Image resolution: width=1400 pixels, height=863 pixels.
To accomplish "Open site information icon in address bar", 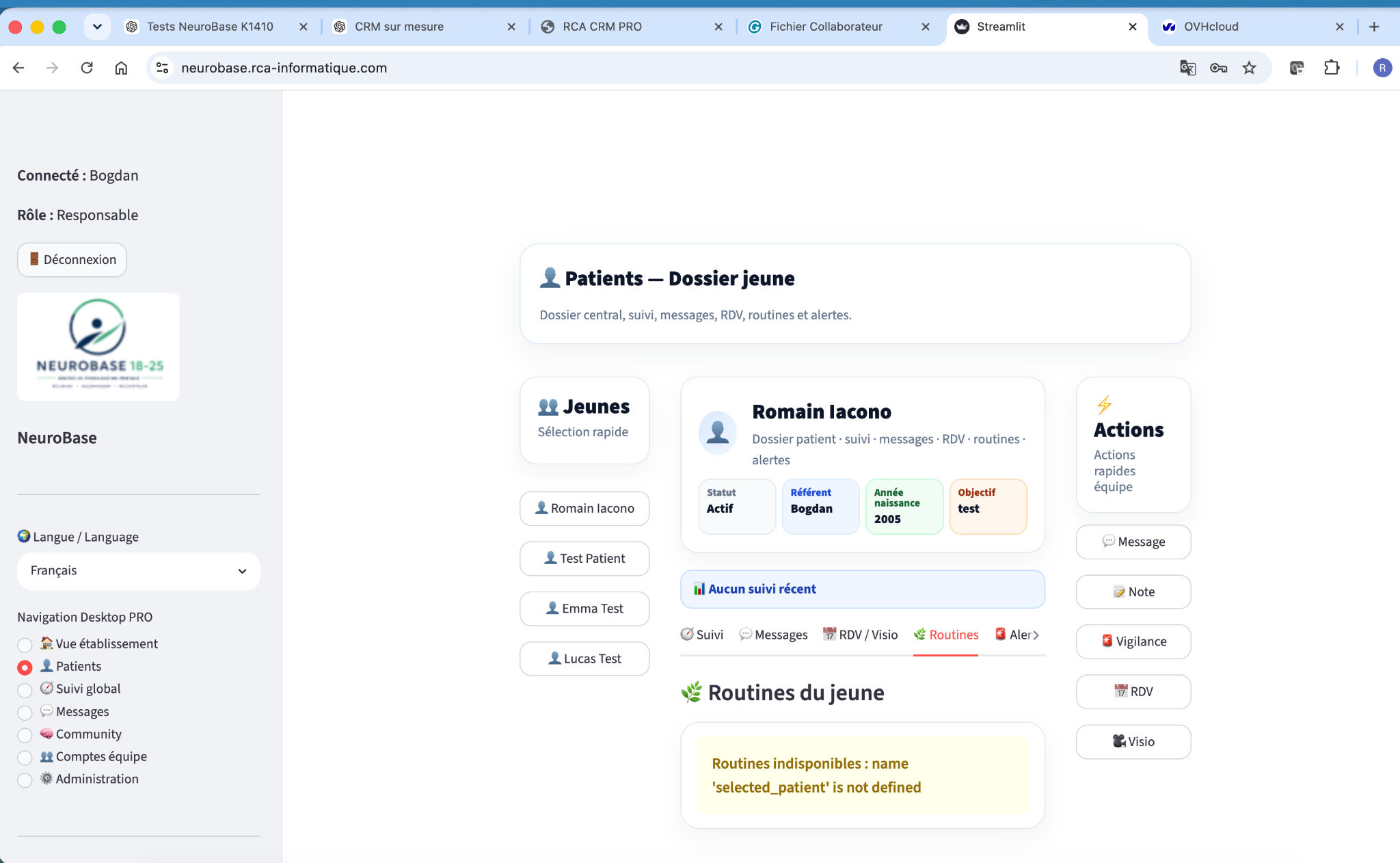I will click(162, 68).
